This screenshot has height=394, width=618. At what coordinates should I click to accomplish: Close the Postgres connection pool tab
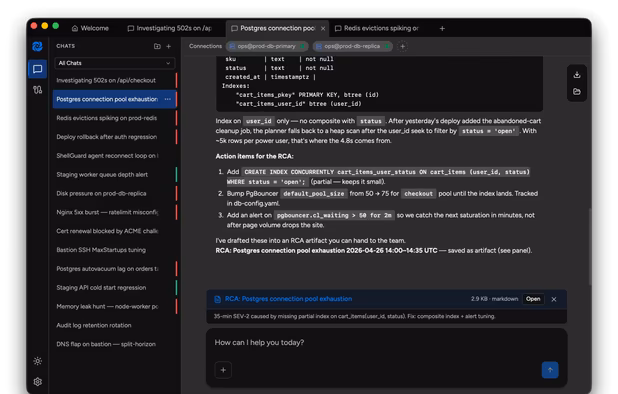pyautogui.click(x=323, y=28)
